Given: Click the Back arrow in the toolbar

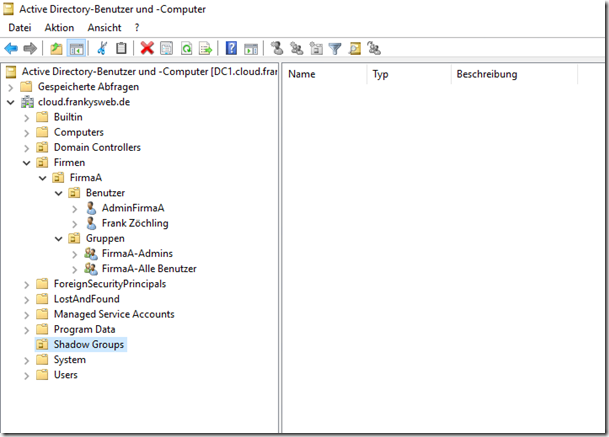Looking at the screenshot, I should click(x=11, y=48).
